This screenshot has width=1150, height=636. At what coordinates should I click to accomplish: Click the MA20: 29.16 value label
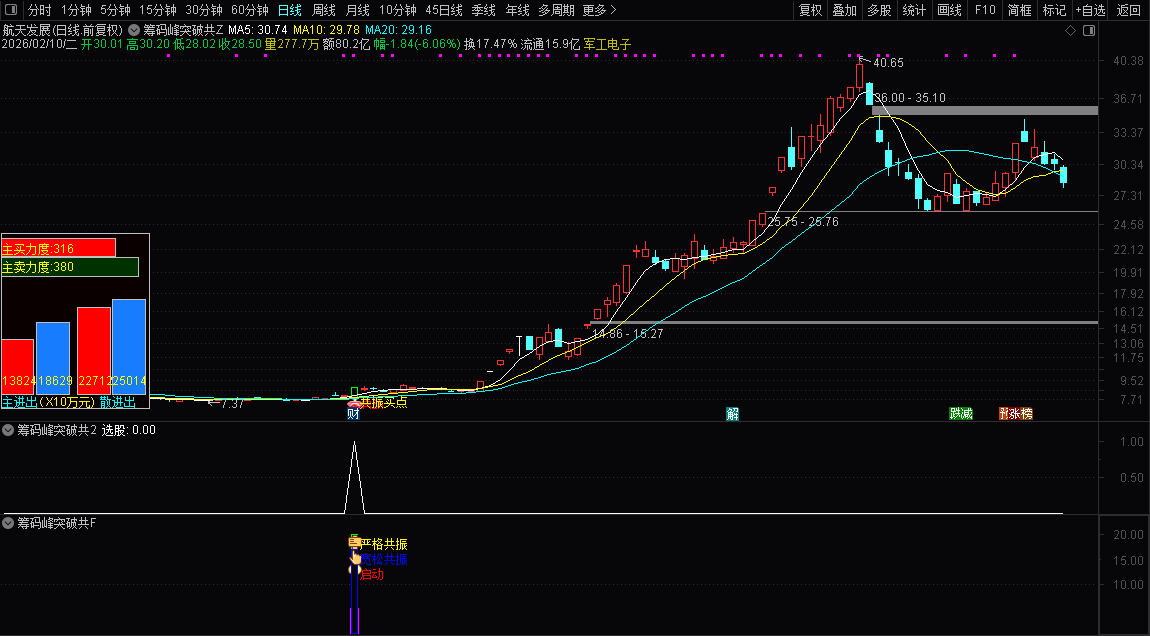pos(398,30)
